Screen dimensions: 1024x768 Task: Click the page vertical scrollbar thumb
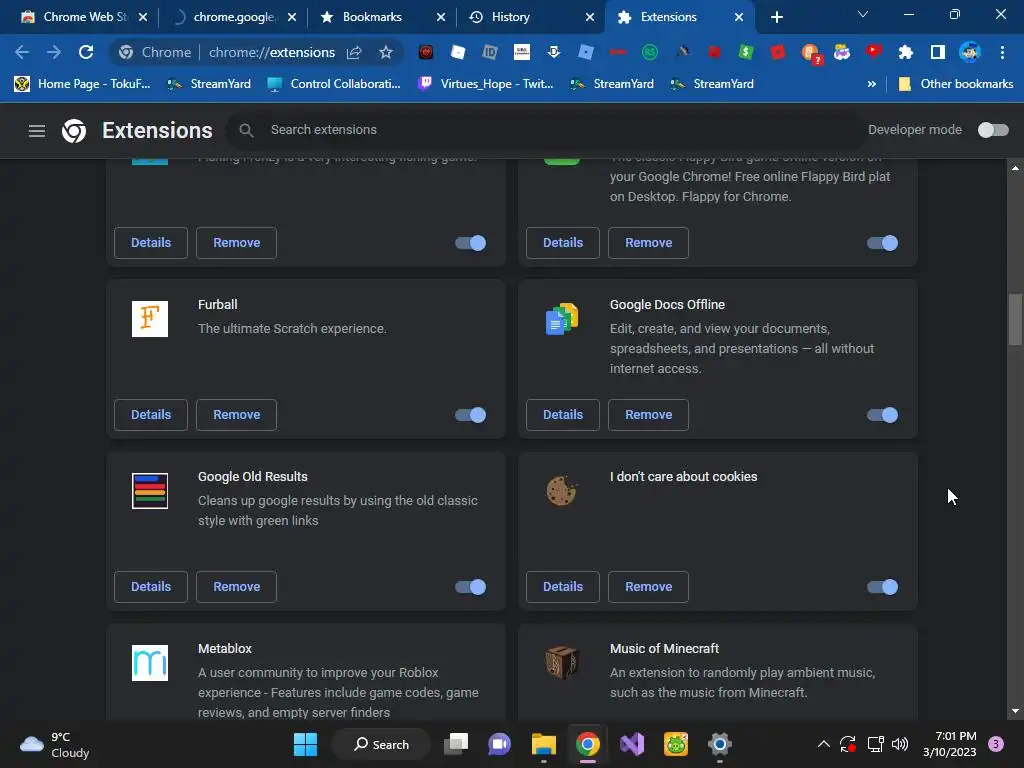click(x=1015, y=319)
